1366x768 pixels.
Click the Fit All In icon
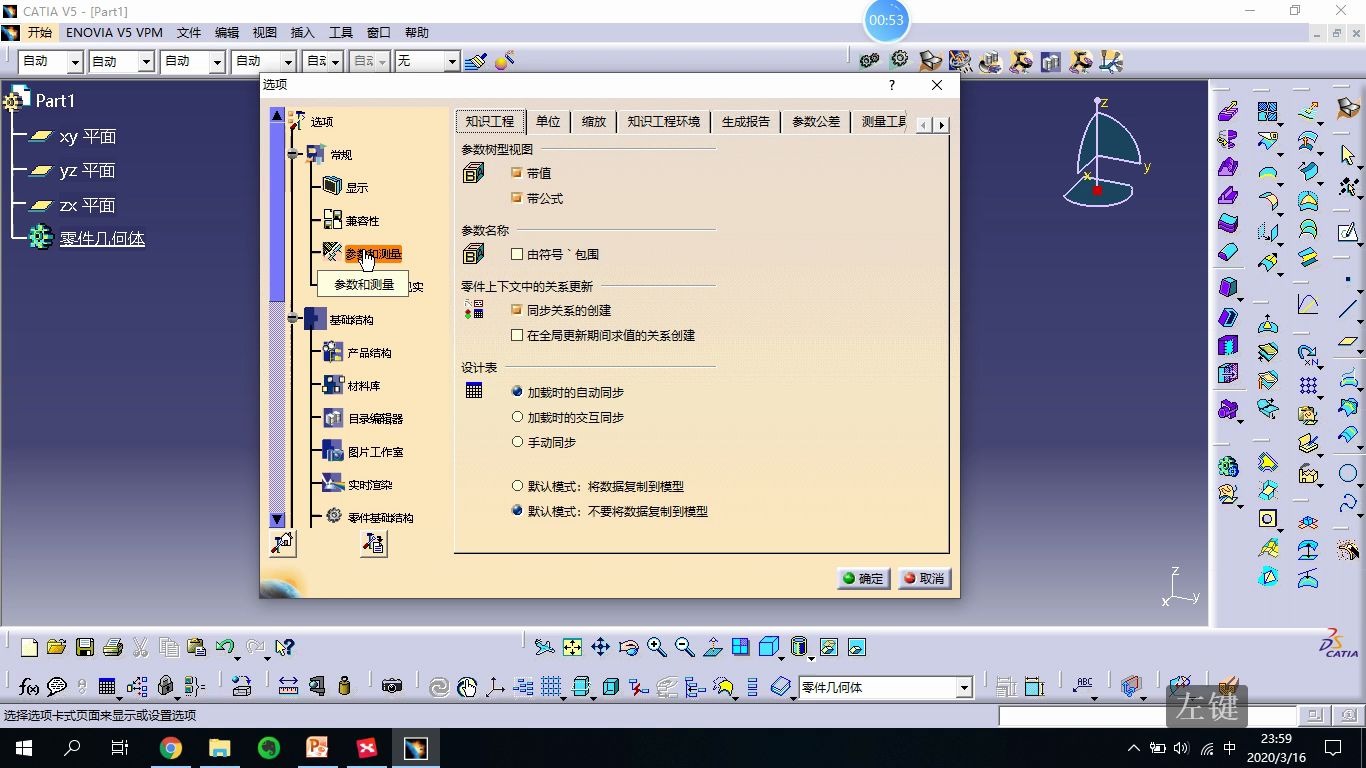click(x=572, y=647)
